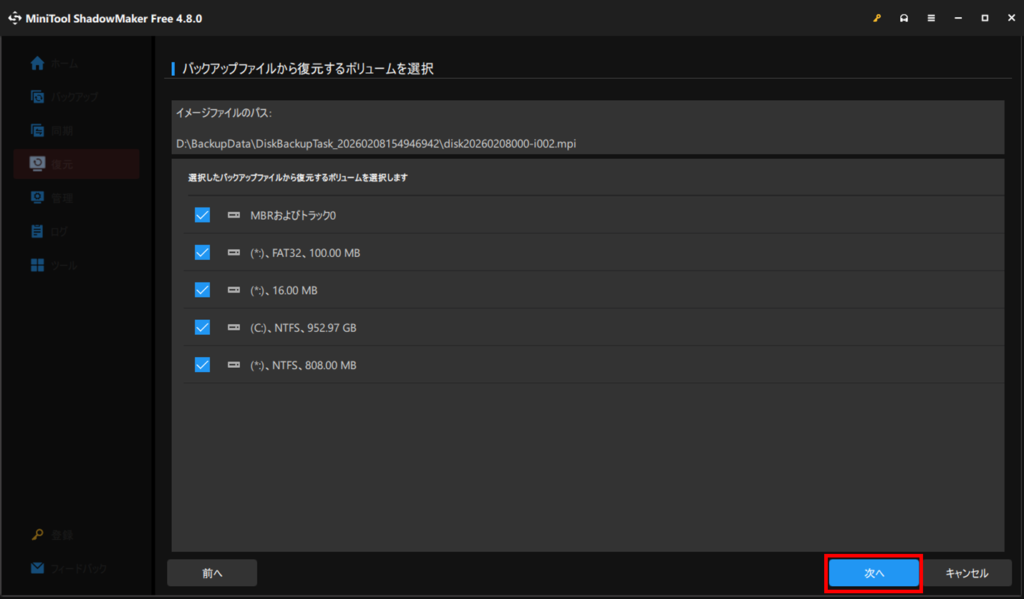Click the Manage (管理) monitor icon
1024x599 pixels.
[38, 198]
